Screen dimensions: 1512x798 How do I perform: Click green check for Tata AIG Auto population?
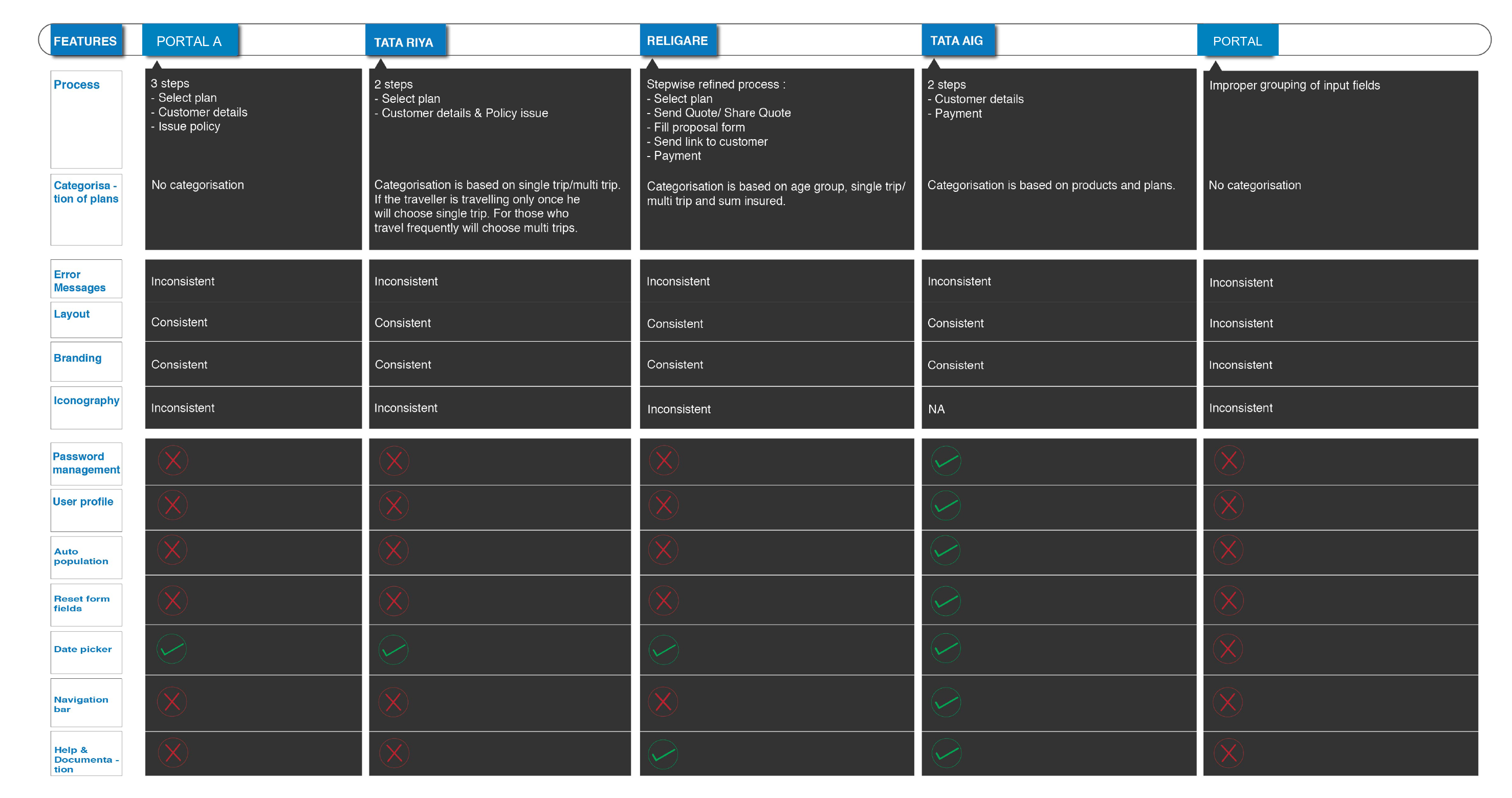click(x=946, y=550)
